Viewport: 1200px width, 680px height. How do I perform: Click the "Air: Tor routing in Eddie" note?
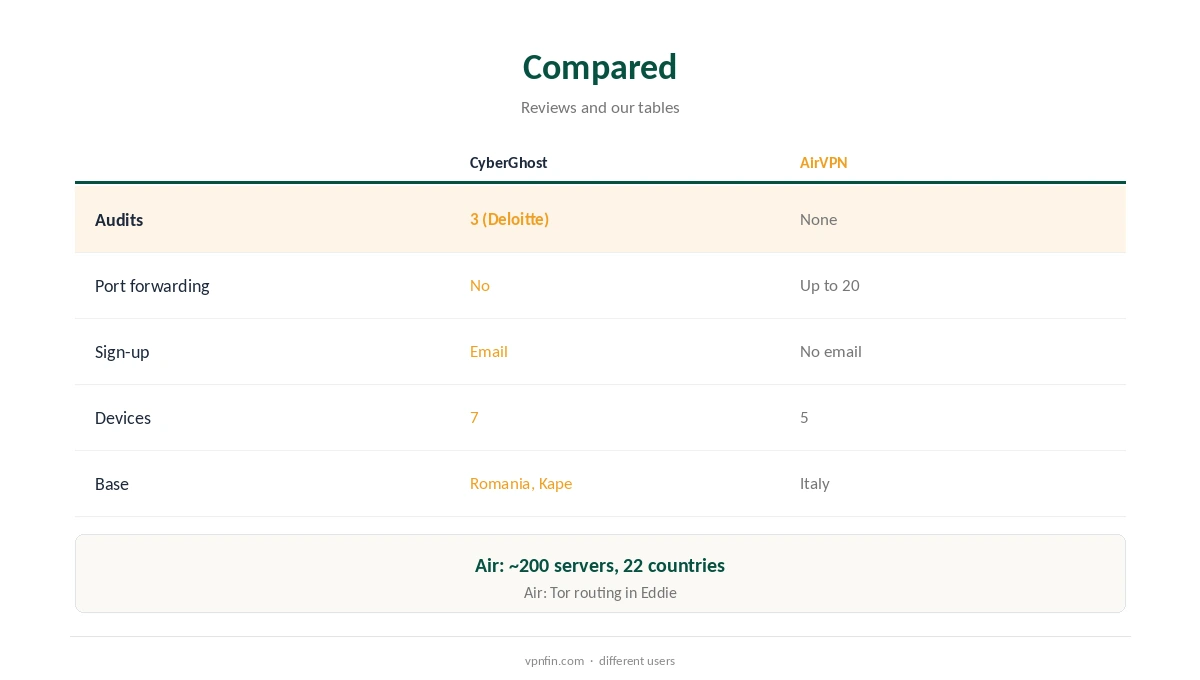[600, 593]
